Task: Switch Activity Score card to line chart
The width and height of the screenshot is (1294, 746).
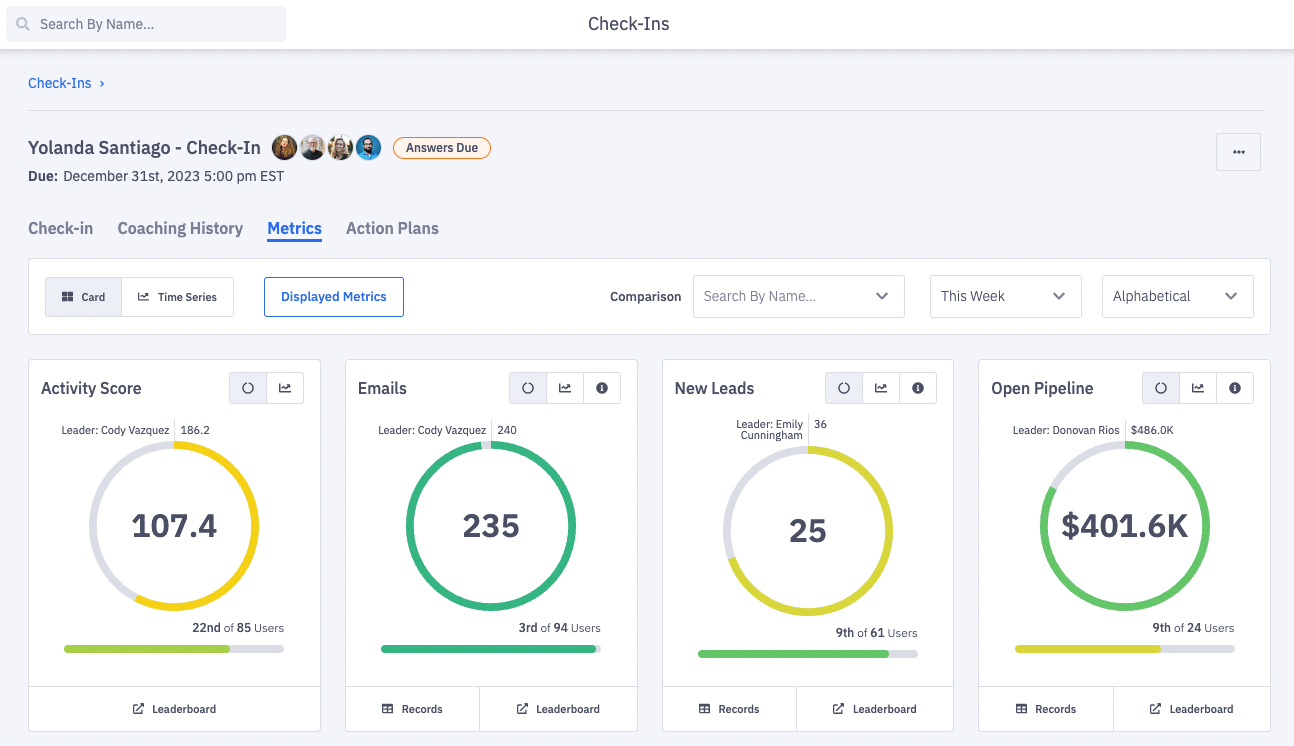Action: pyautogui.click(x=285, y=388)
